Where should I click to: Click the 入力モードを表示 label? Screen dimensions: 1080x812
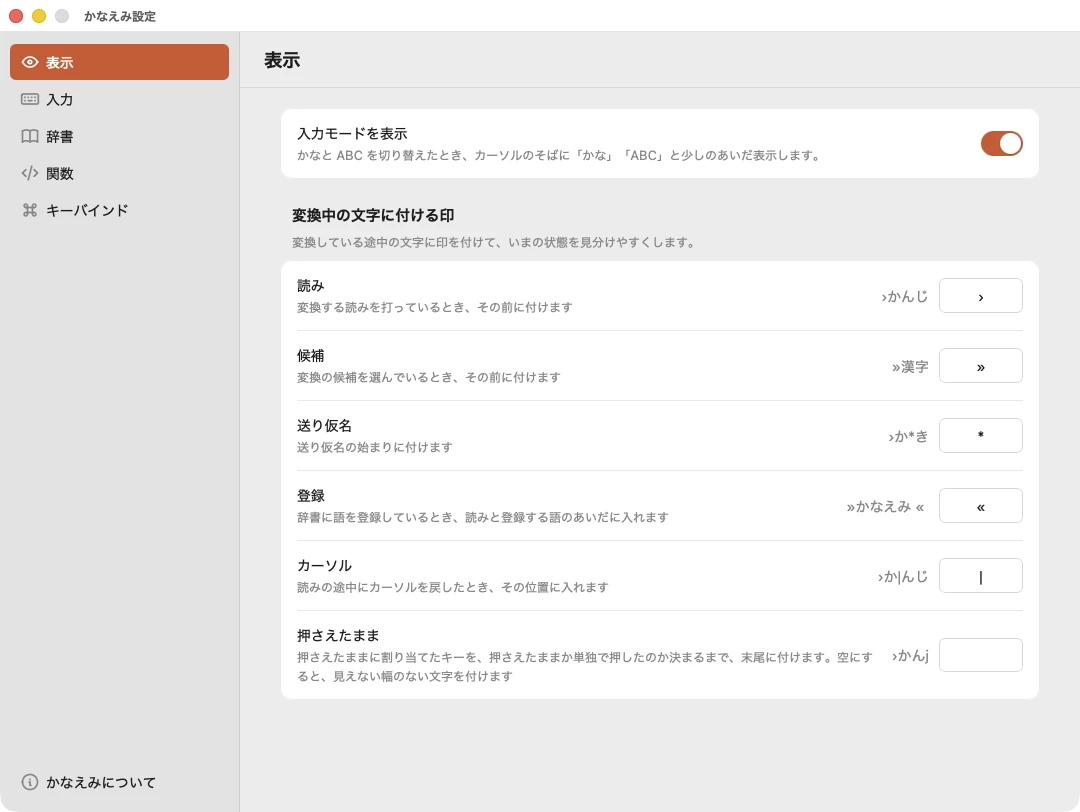click(352, 134)
